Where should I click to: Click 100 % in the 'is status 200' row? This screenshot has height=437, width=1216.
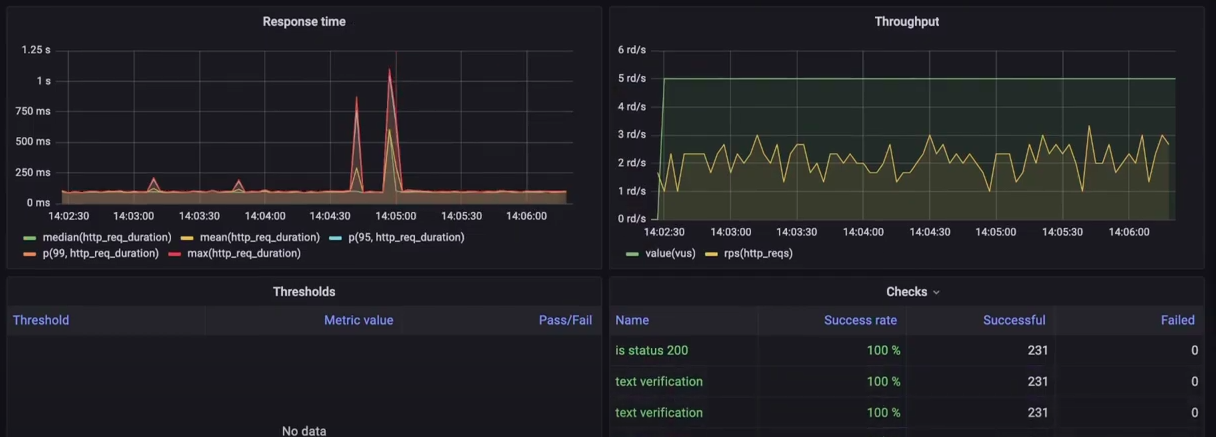coord(883,350)
